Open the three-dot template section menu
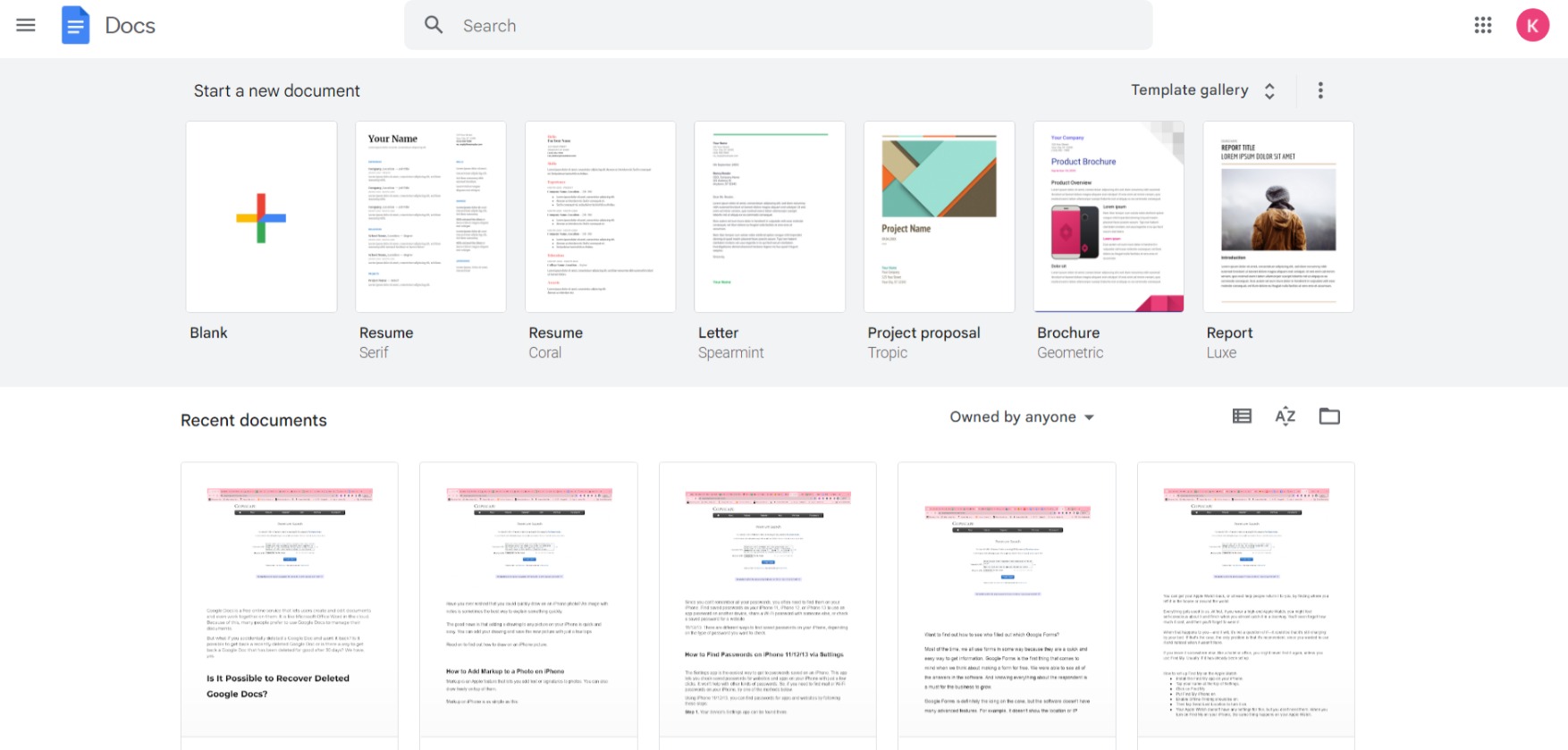This screenshot has height=750, width=1568. coord(1320,90)
